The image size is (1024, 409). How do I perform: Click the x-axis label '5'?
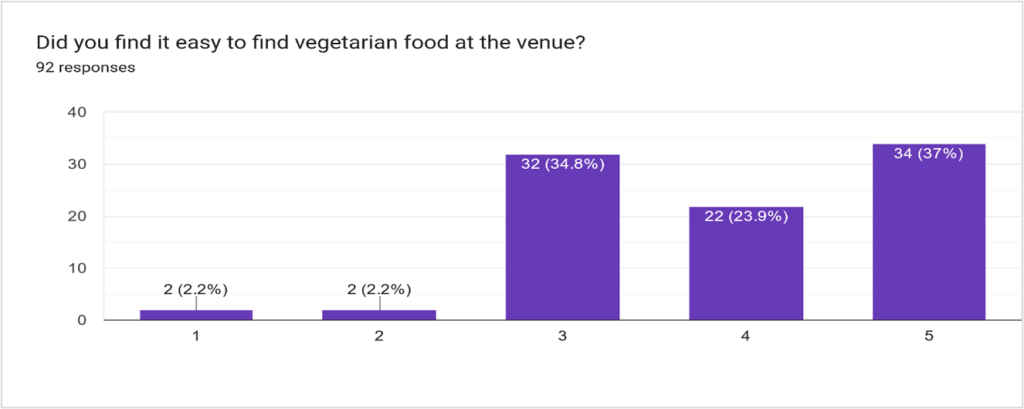[x=929, y=337]
